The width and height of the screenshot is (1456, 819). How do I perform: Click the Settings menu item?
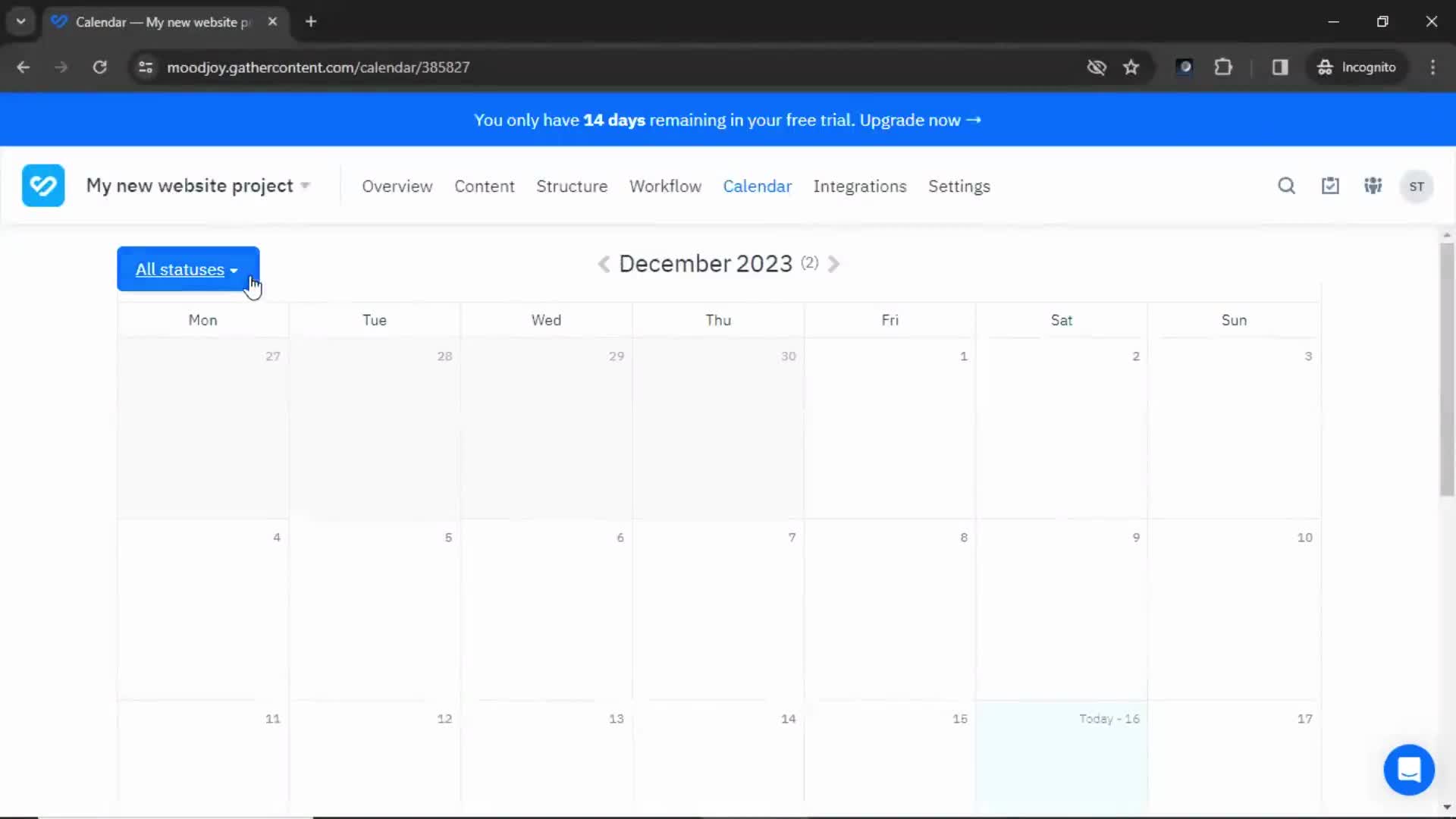click(958, 186)
